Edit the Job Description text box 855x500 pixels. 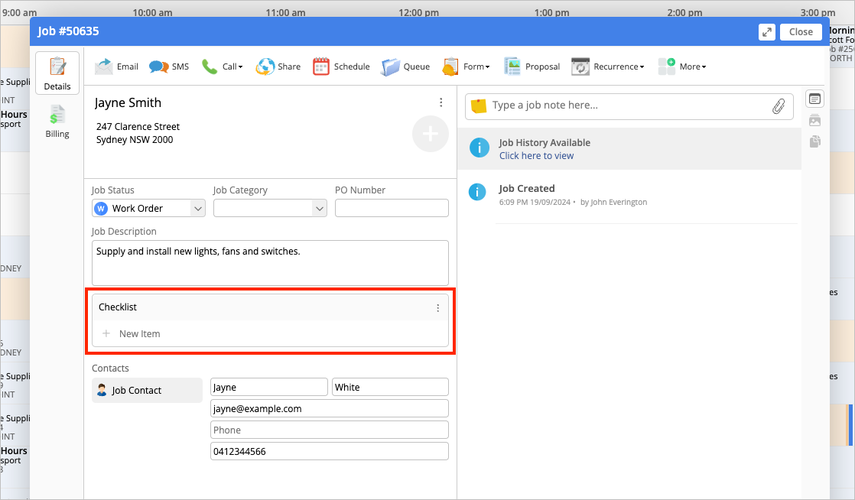(x=270, y=263)
